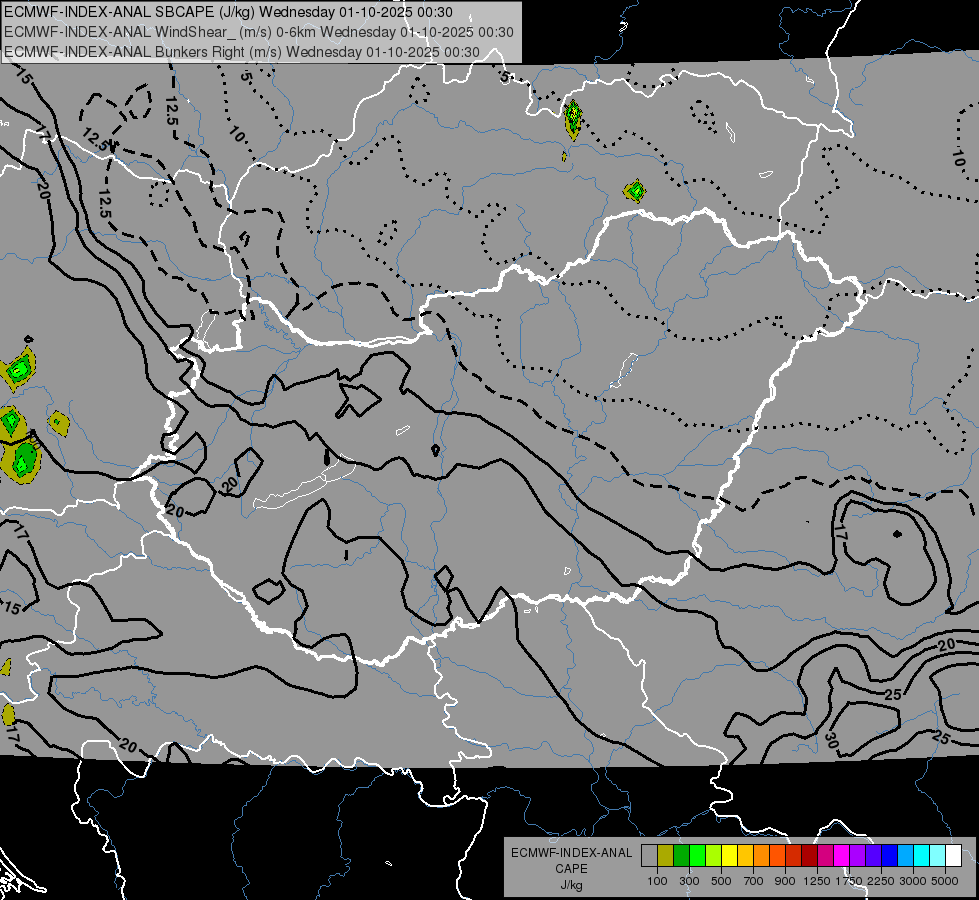
Task: Click the legend value 900
Action: [785, 881]
